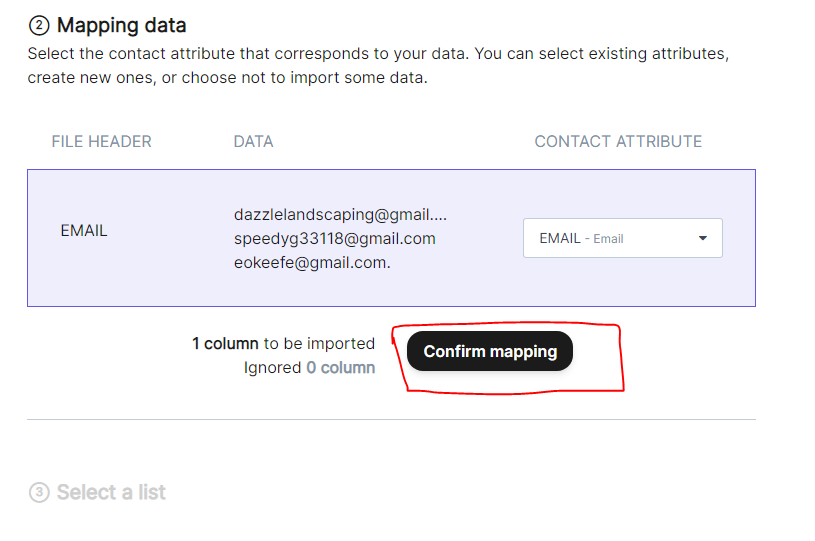
Task: Open the EMAIL contact attribute dropdown
Action: [622, 238]
